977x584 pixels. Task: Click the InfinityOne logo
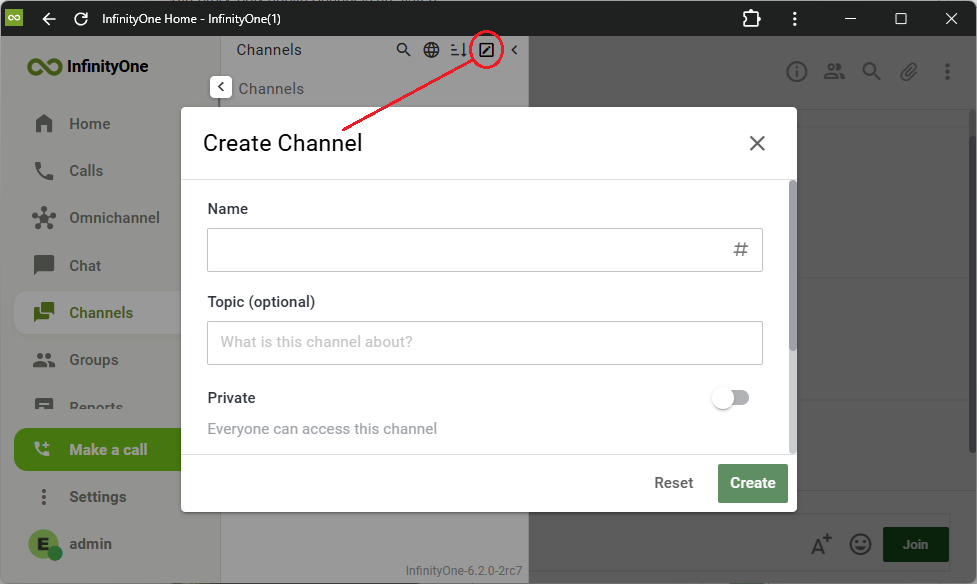(x=88, y=67)
